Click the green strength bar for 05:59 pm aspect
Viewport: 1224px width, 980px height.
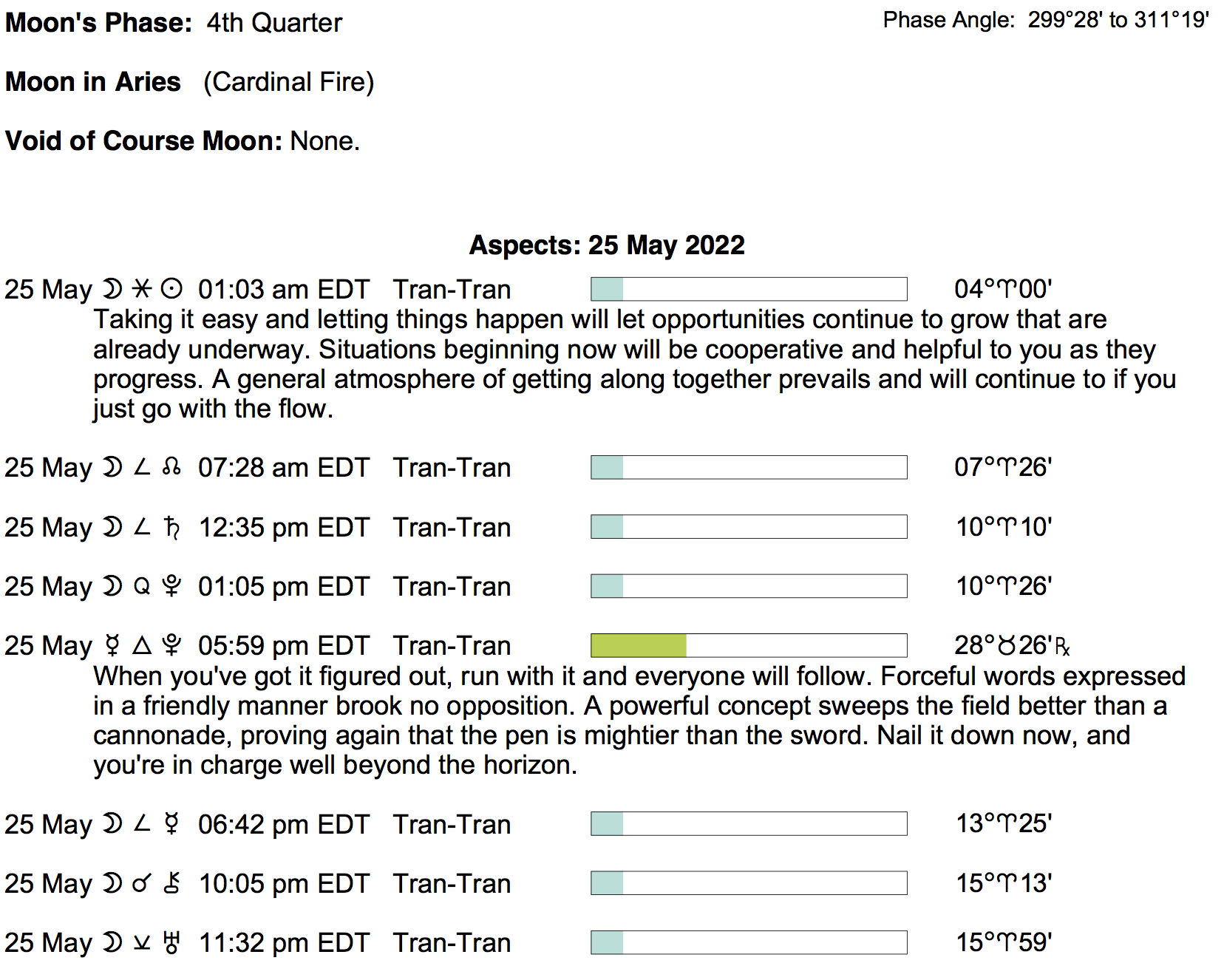pos(639,645)
